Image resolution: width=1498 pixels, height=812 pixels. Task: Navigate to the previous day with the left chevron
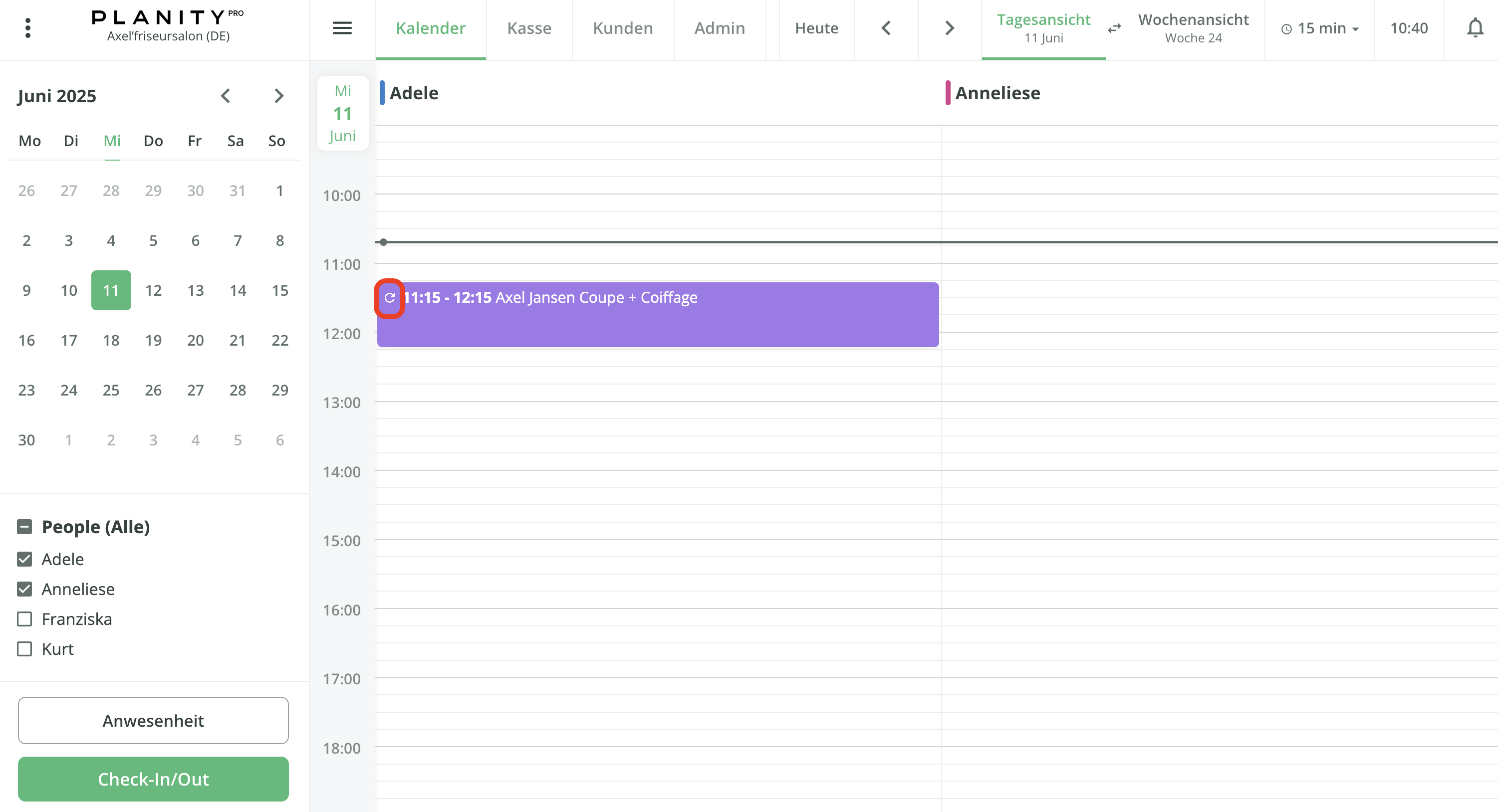(886, 27)
